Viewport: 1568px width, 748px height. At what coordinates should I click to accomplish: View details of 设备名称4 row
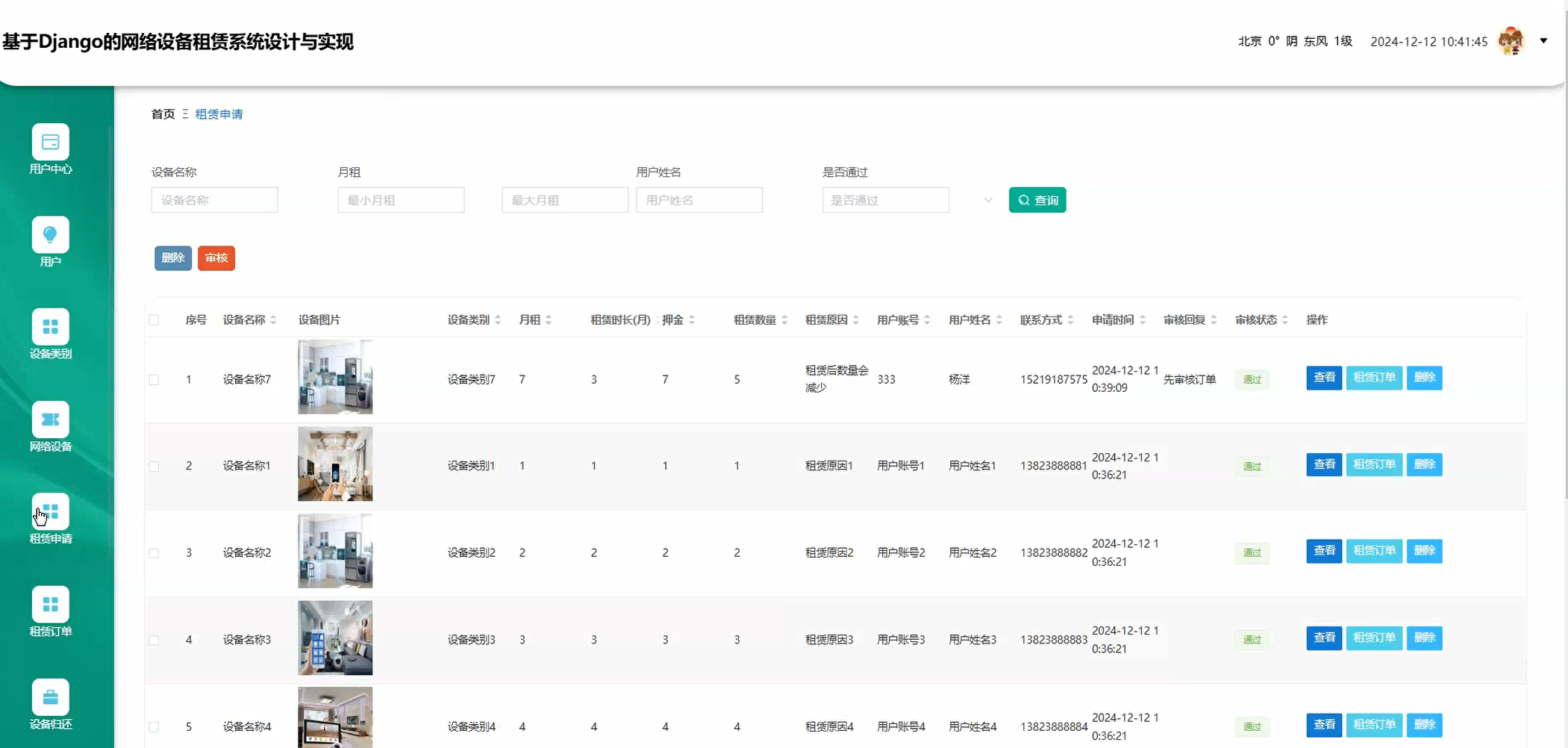pos(1324,725)
